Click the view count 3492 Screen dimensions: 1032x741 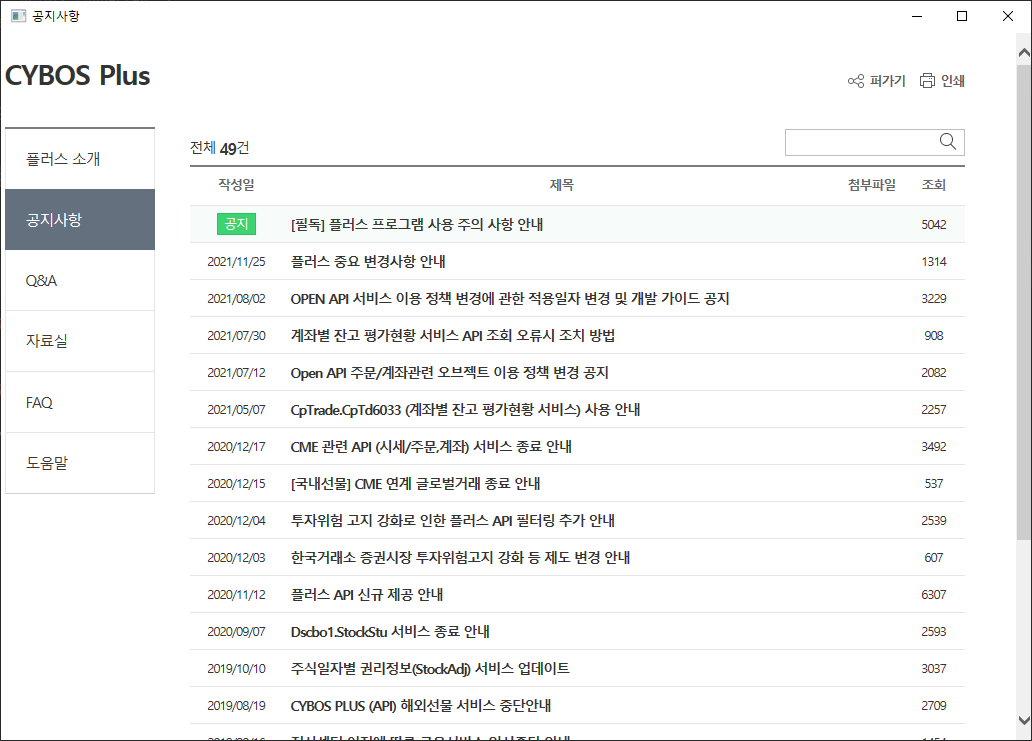[933, 447]
